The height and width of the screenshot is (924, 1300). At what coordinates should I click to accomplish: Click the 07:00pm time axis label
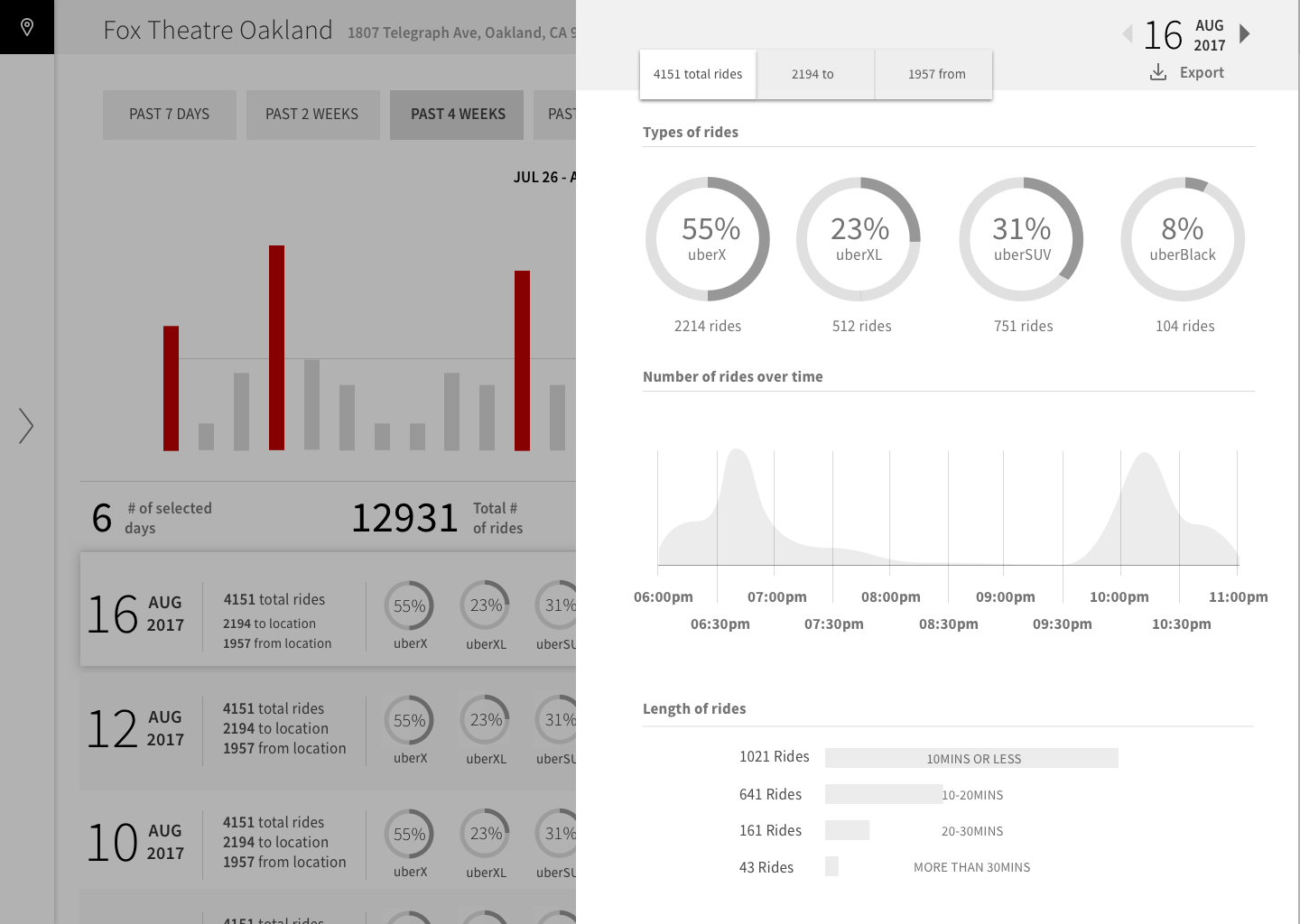[777, 596]
